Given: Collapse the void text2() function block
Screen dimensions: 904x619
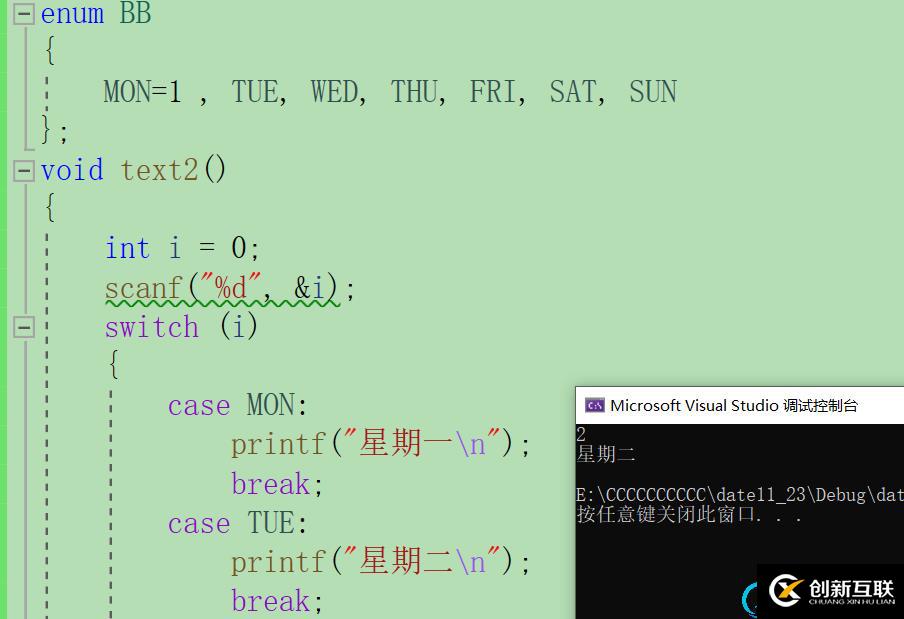Looking at the screenshot, I should (x=24, y=171).
